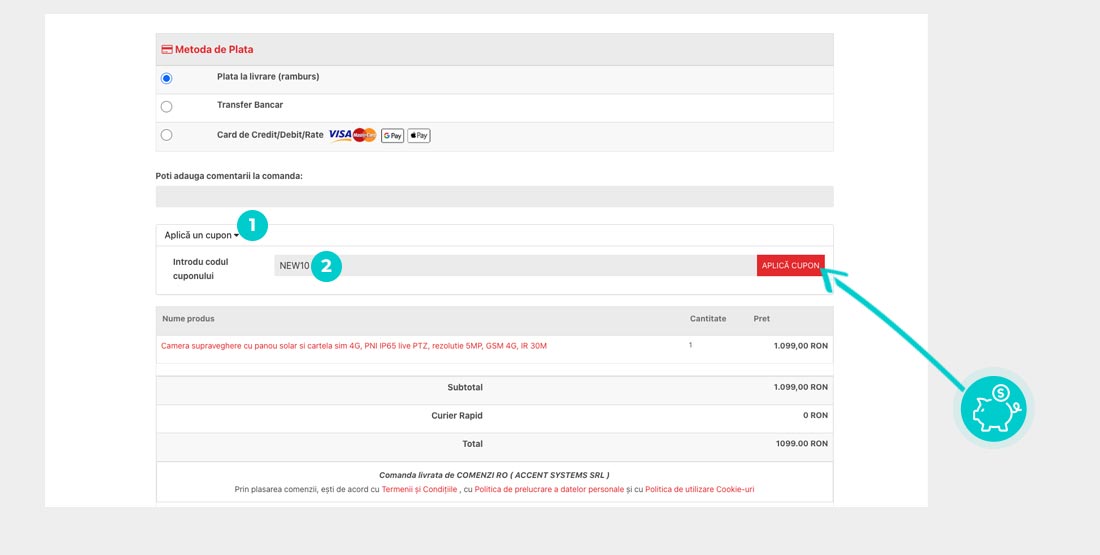Select Plata la livrare (ramburs) radio button

click(x=166, y=79)
